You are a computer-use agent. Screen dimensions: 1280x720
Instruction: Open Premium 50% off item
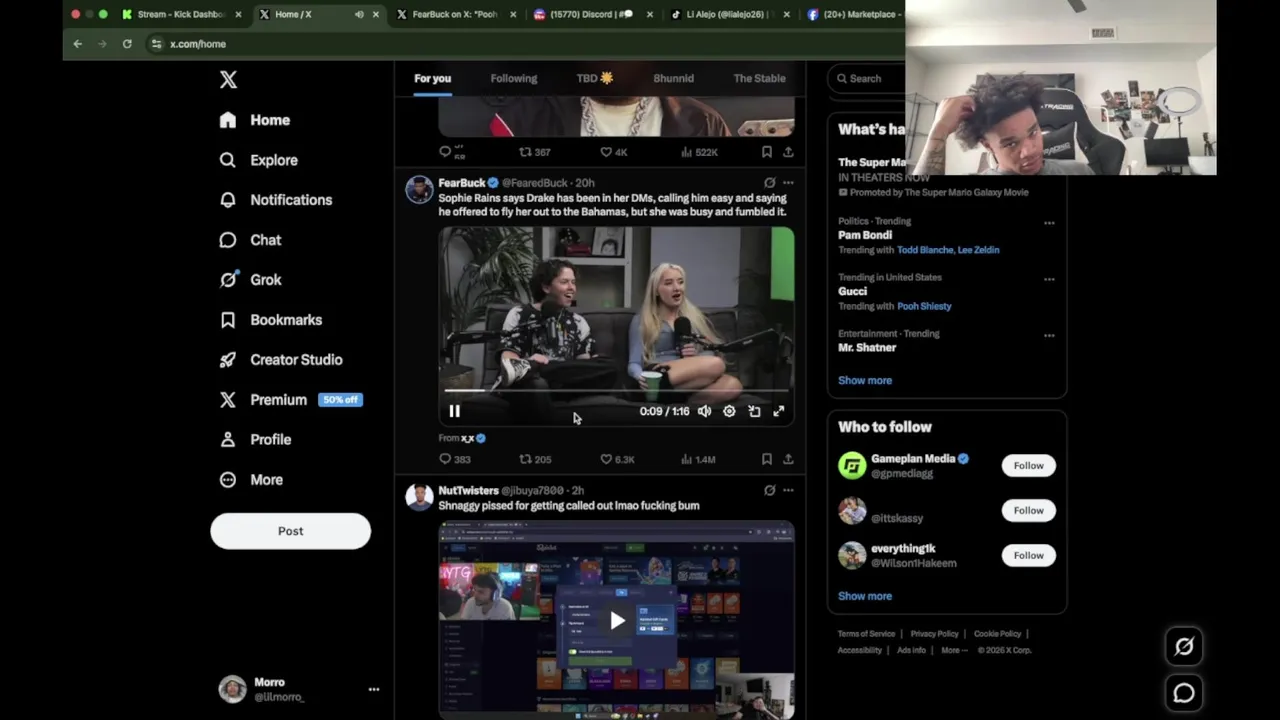[x=290, y=400]
